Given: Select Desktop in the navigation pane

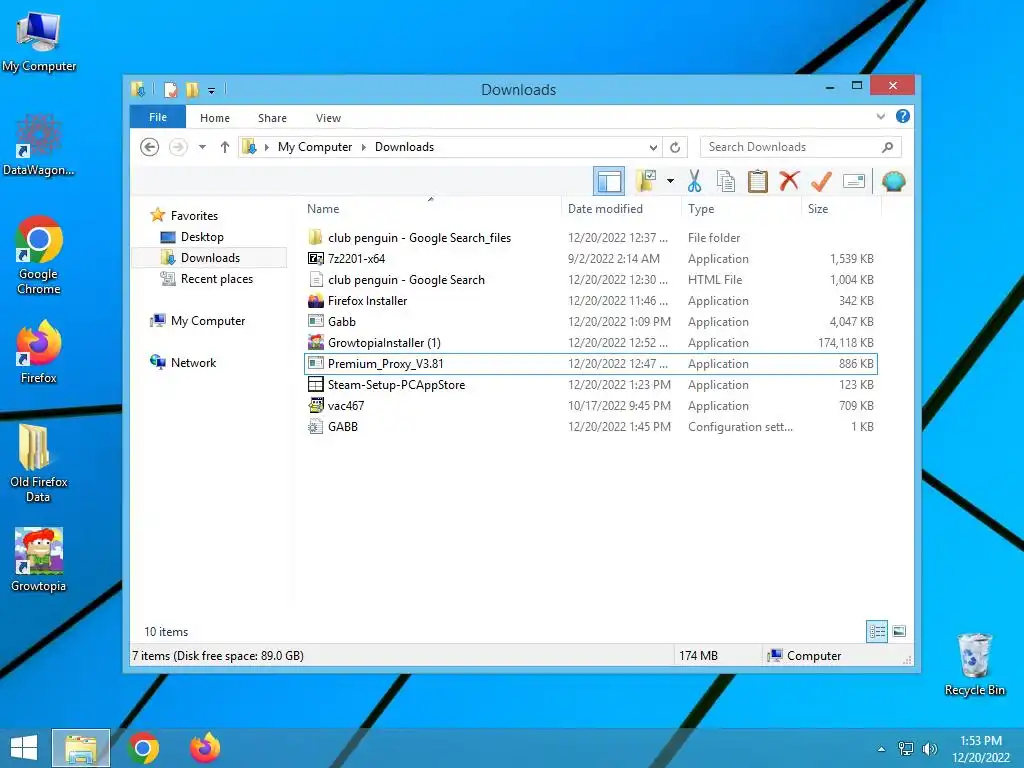Looking at the screenshot, I should (202, 237).
